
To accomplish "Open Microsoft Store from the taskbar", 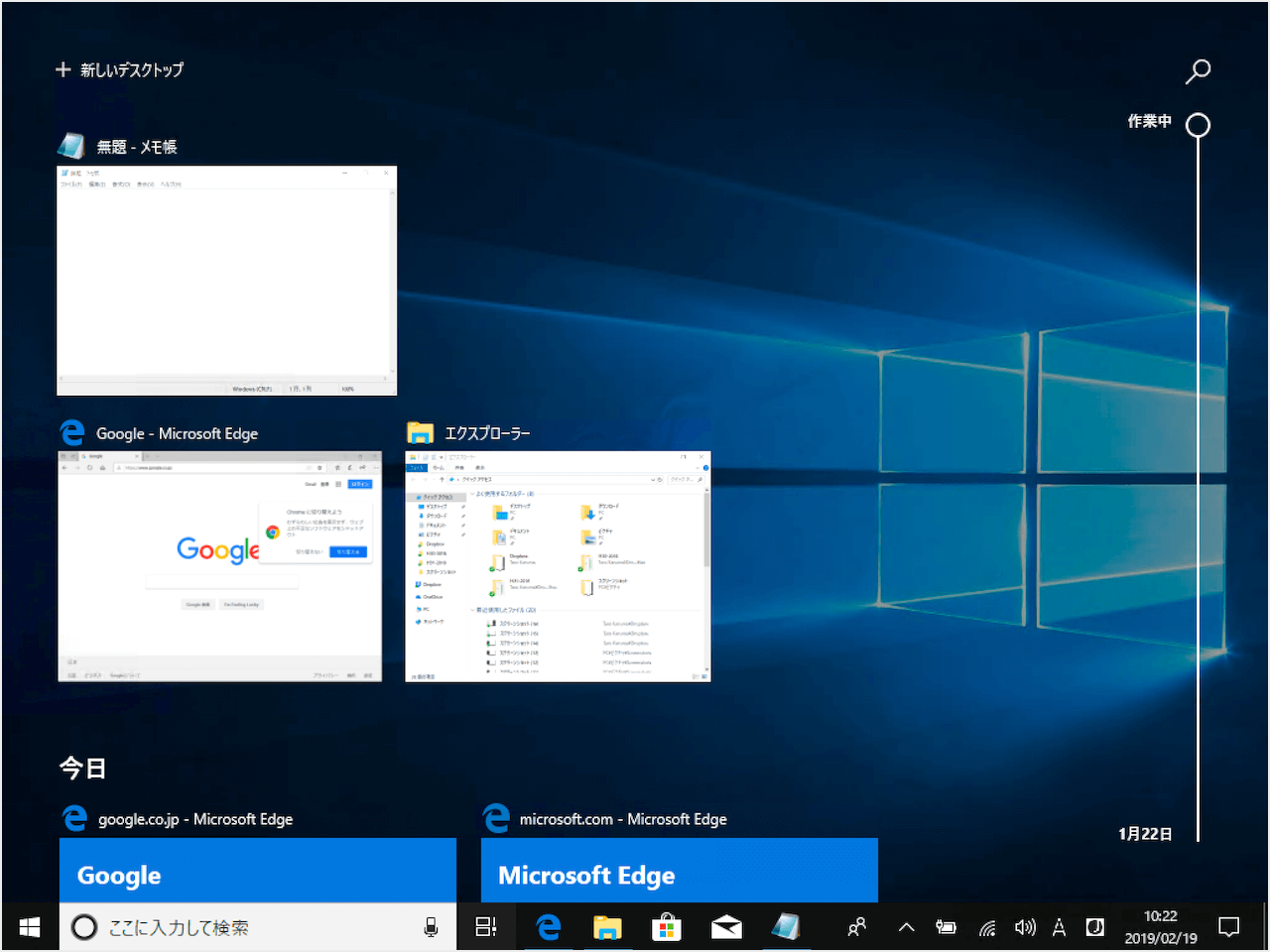I will point(667,927).
